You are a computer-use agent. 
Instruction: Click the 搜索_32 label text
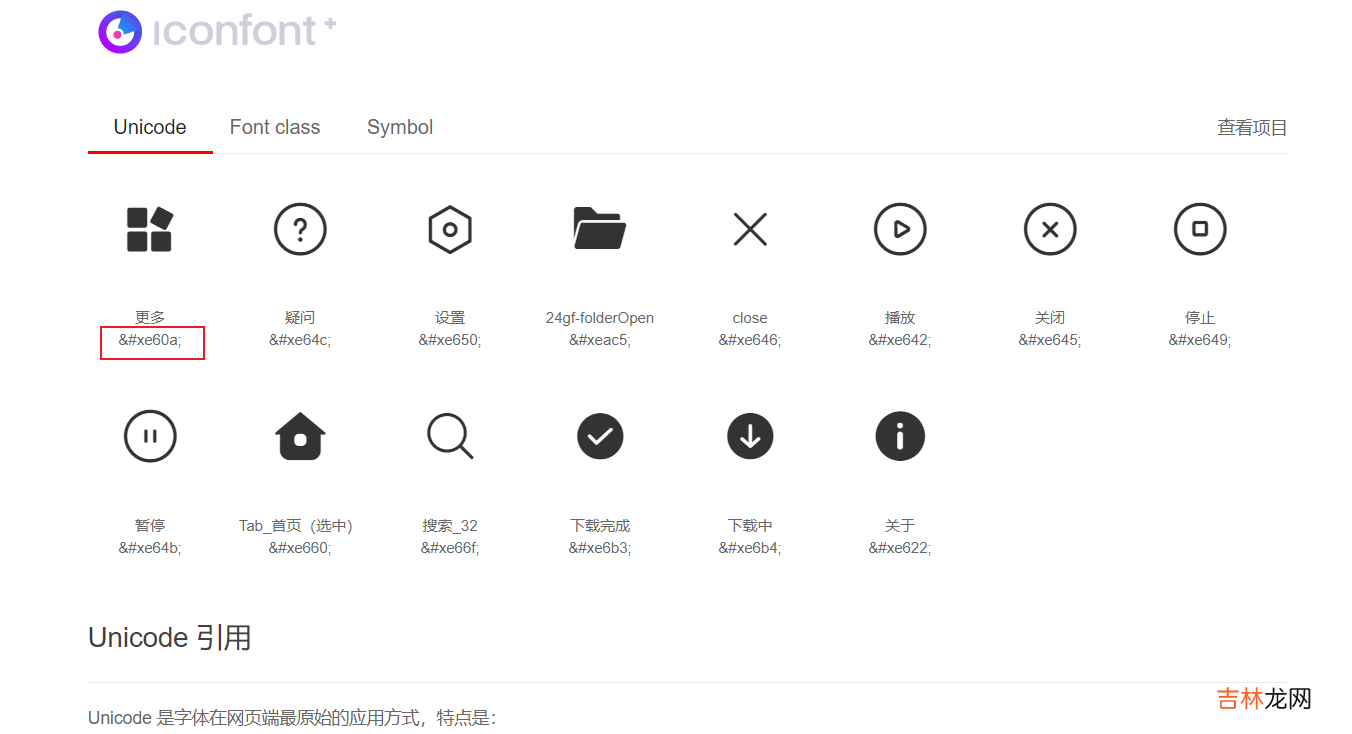point(450,526)
